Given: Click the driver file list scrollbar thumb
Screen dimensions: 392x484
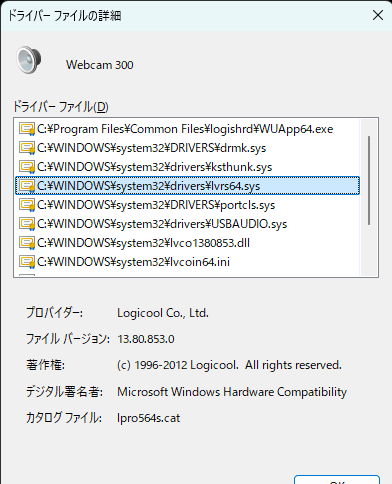Looking at the screenshot, I should [369, 180].
